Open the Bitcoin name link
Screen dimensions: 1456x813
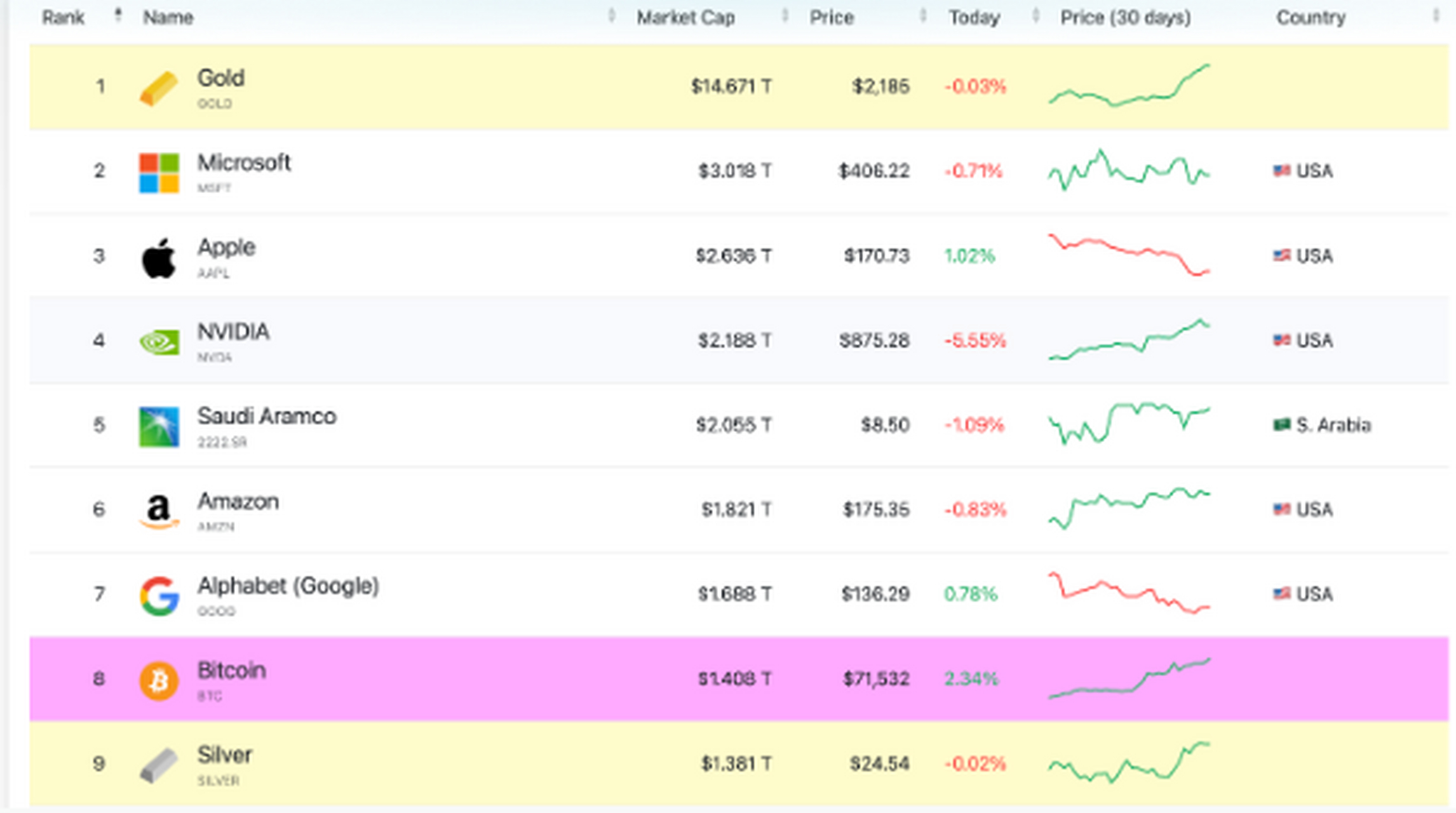pos(231,671)
